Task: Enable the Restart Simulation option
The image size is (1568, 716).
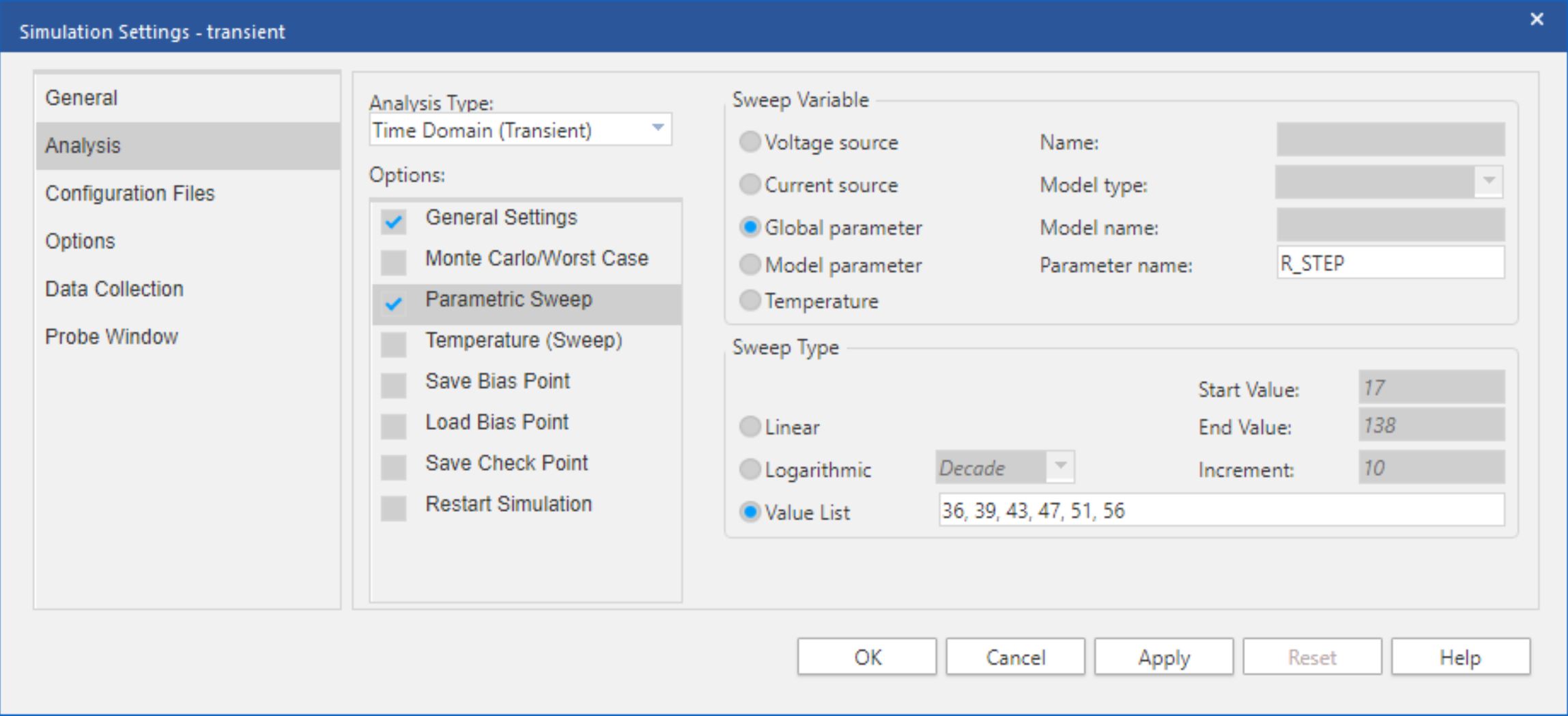Action: [x=394, y=508]
